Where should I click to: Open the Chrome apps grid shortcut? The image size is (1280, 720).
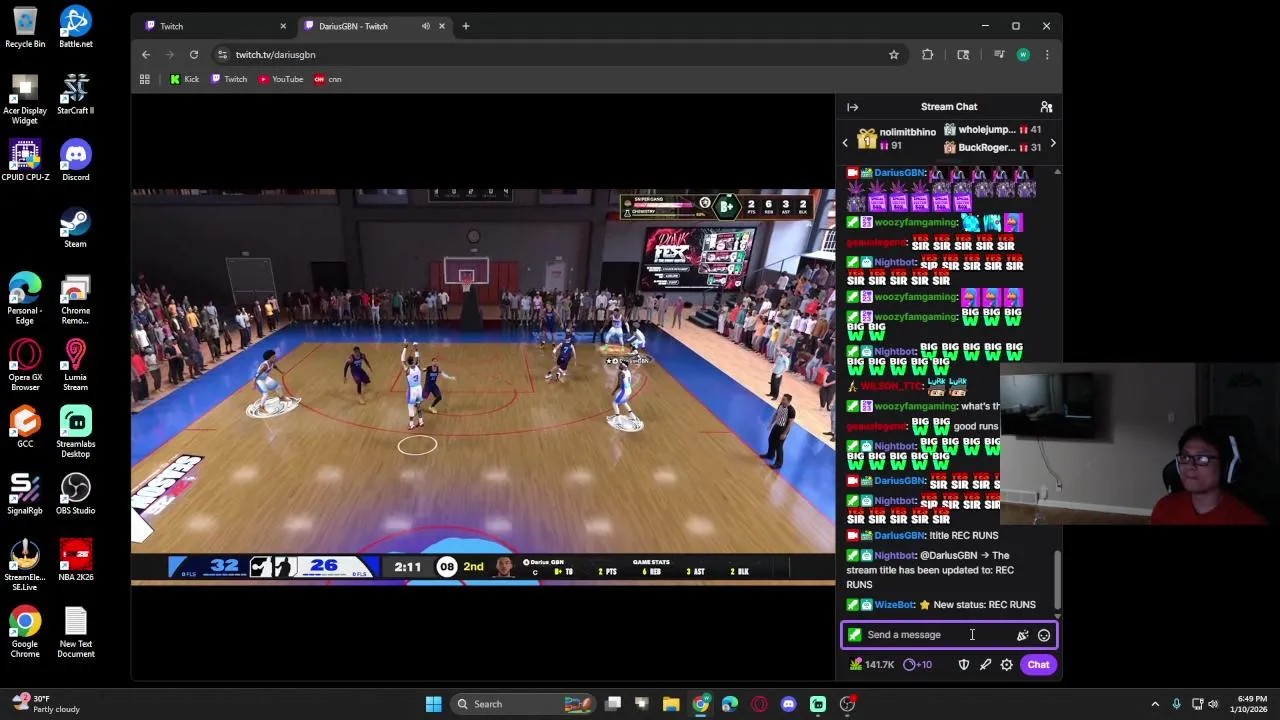coord(145,79)
